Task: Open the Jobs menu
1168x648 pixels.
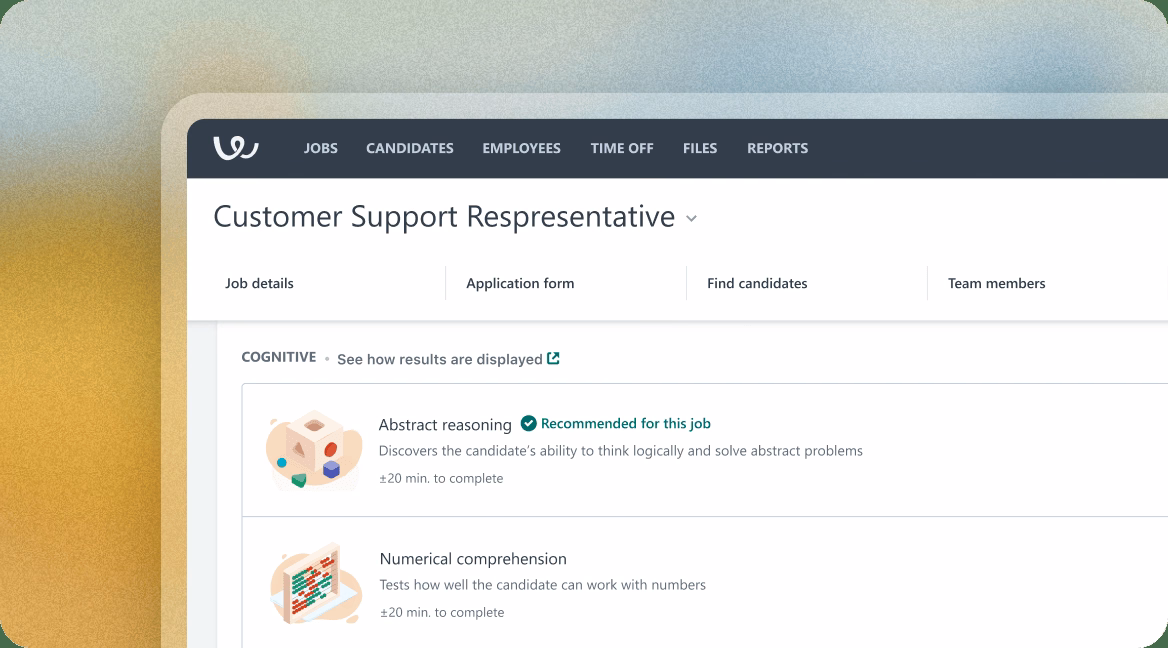Action: pos(321,148)
